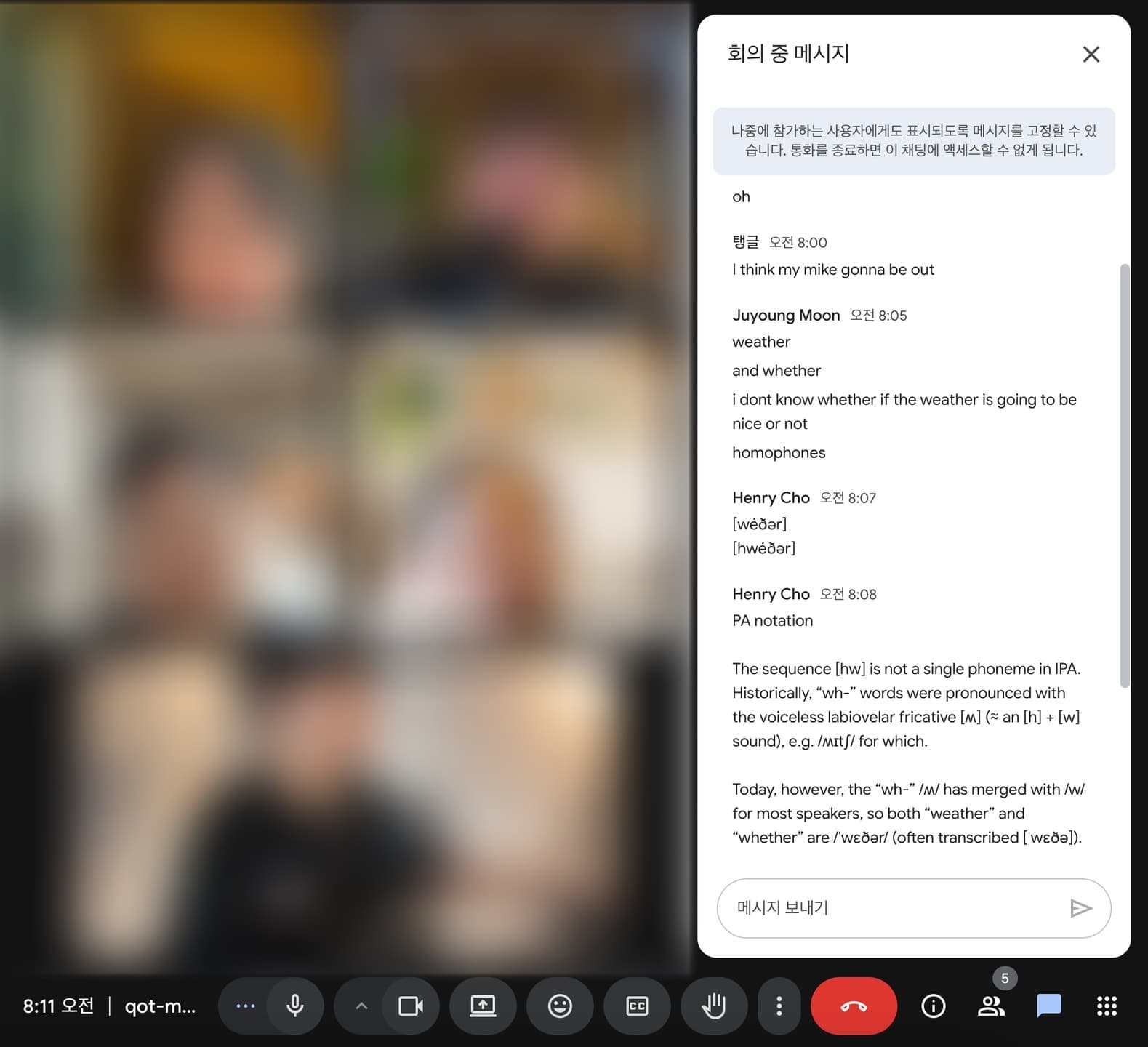Leave the call with red button
1148x1047 pixels.
(854, 1006)
